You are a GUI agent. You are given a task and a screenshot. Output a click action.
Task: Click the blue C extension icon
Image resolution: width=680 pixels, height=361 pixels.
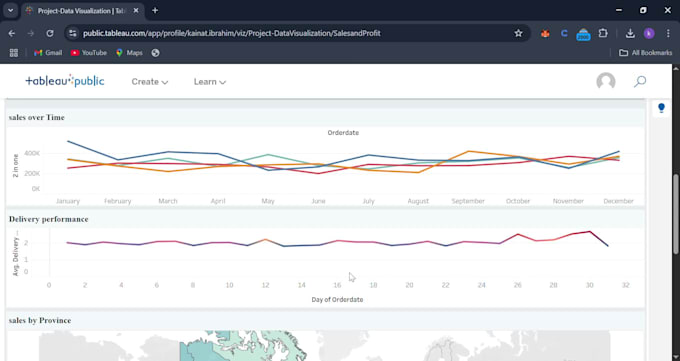pos(564,33)
